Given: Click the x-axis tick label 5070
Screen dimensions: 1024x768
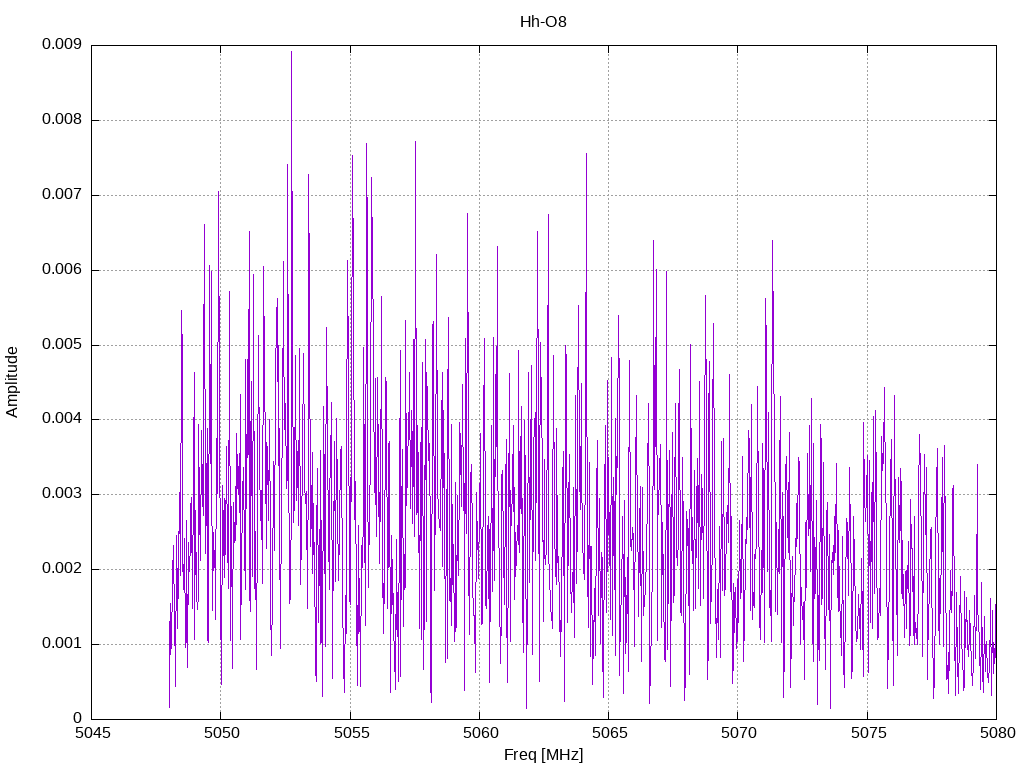Looking at the screenshot, I should (x=739, y=733).
